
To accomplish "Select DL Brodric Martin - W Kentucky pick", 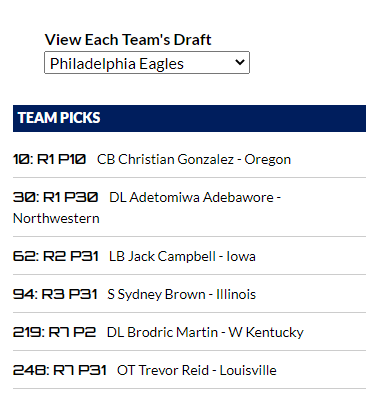I will tap(205, 332).
